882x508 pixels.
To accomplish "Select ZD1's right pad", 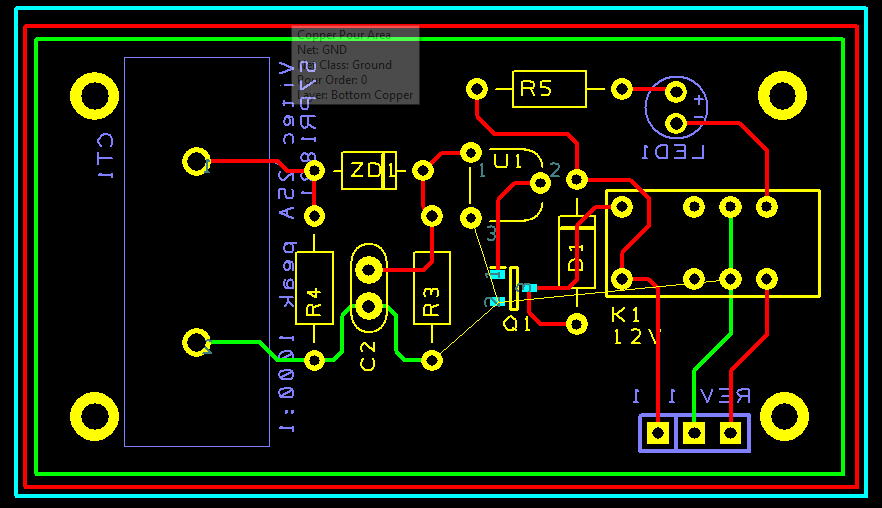I will coord(422,170).
